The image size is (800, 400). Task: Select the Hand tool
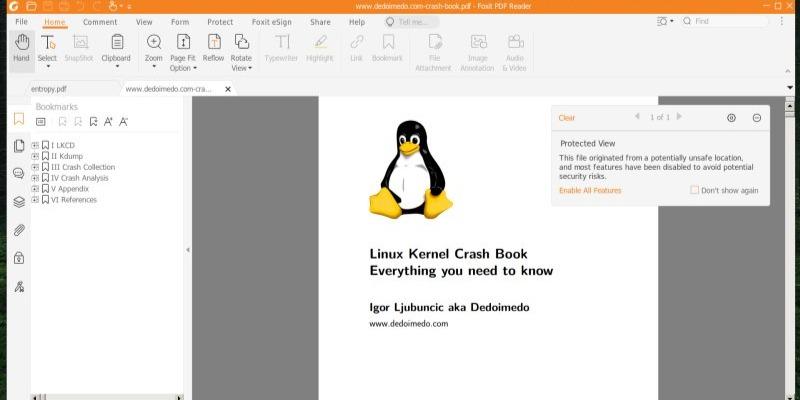21,47
